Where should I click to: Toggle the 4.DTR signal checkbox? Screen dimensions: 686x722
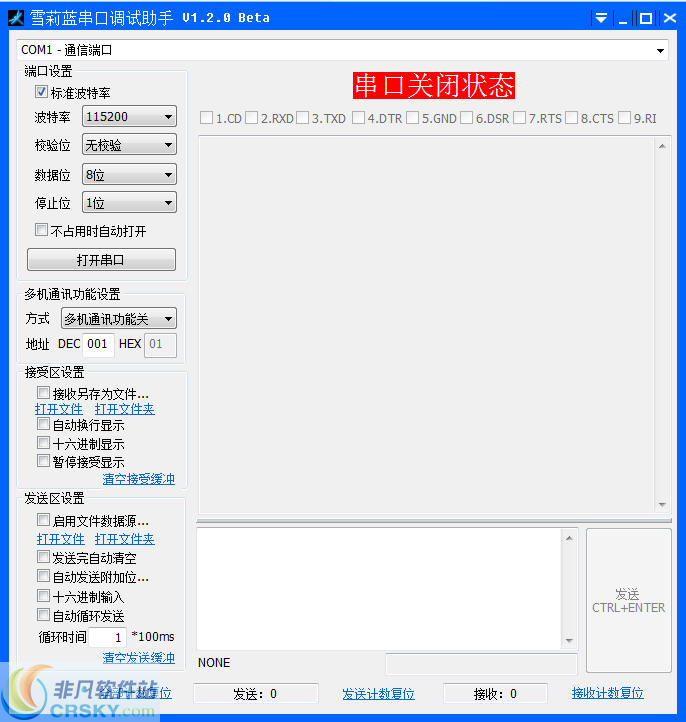pyautogui.click(x=358, y=118)
